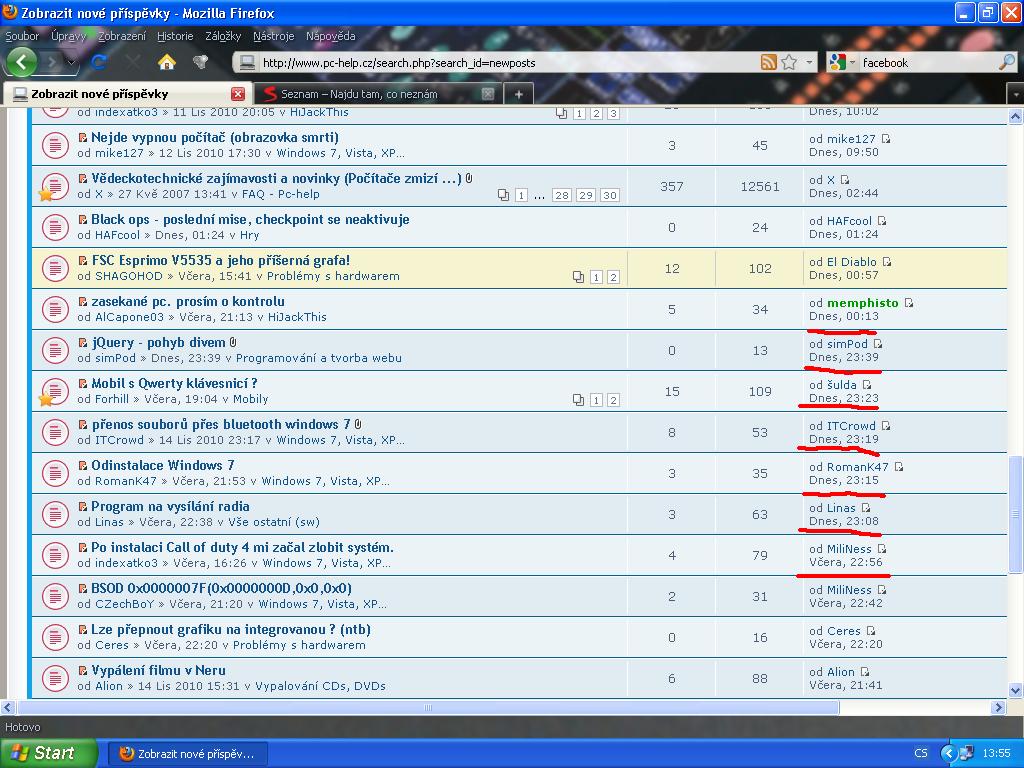Click scroll right arrow of horizontal scrollbar

[998, 707]
